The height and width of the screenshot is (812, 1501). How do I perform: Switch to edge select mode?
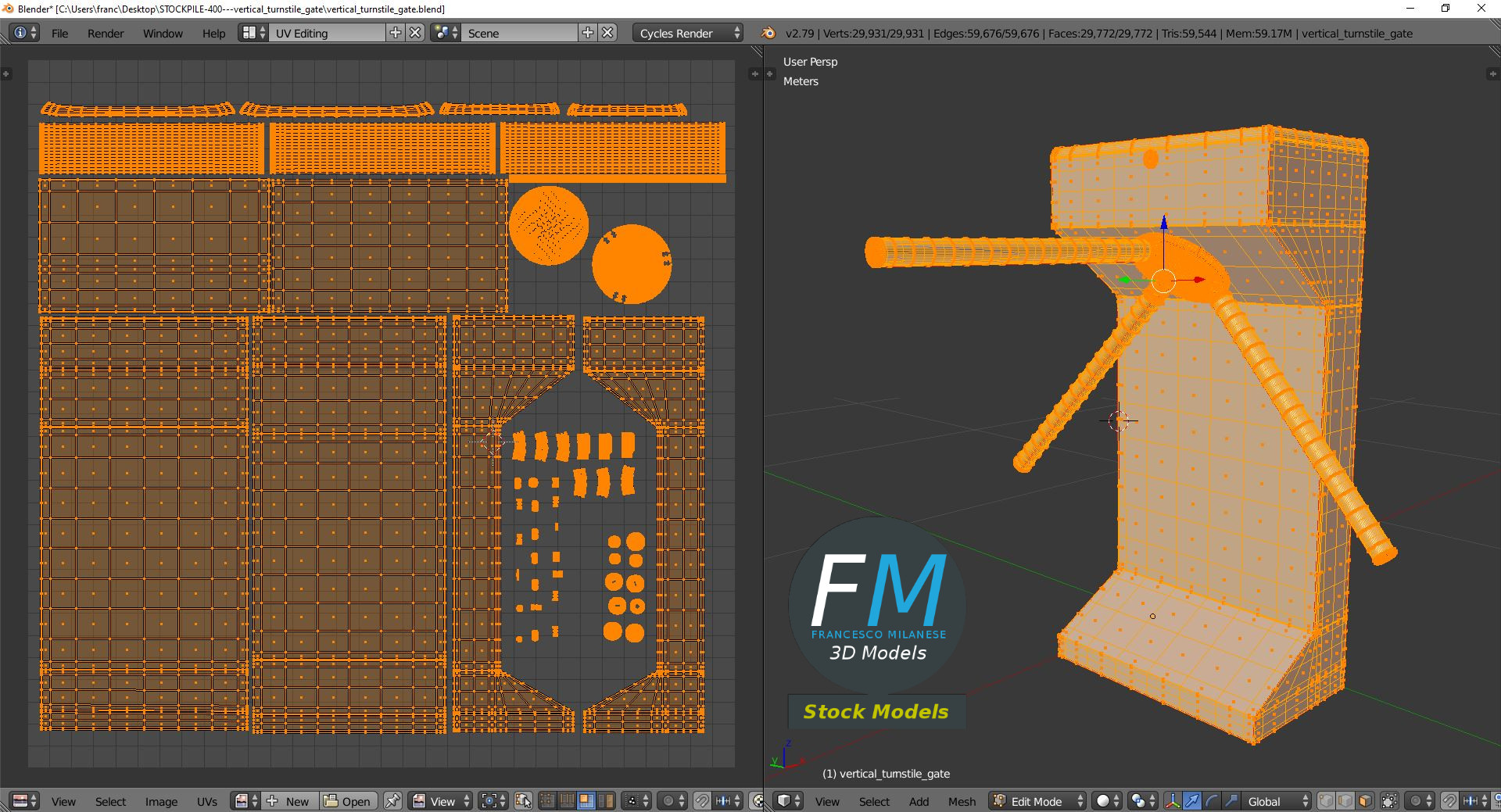(1345, 801)
